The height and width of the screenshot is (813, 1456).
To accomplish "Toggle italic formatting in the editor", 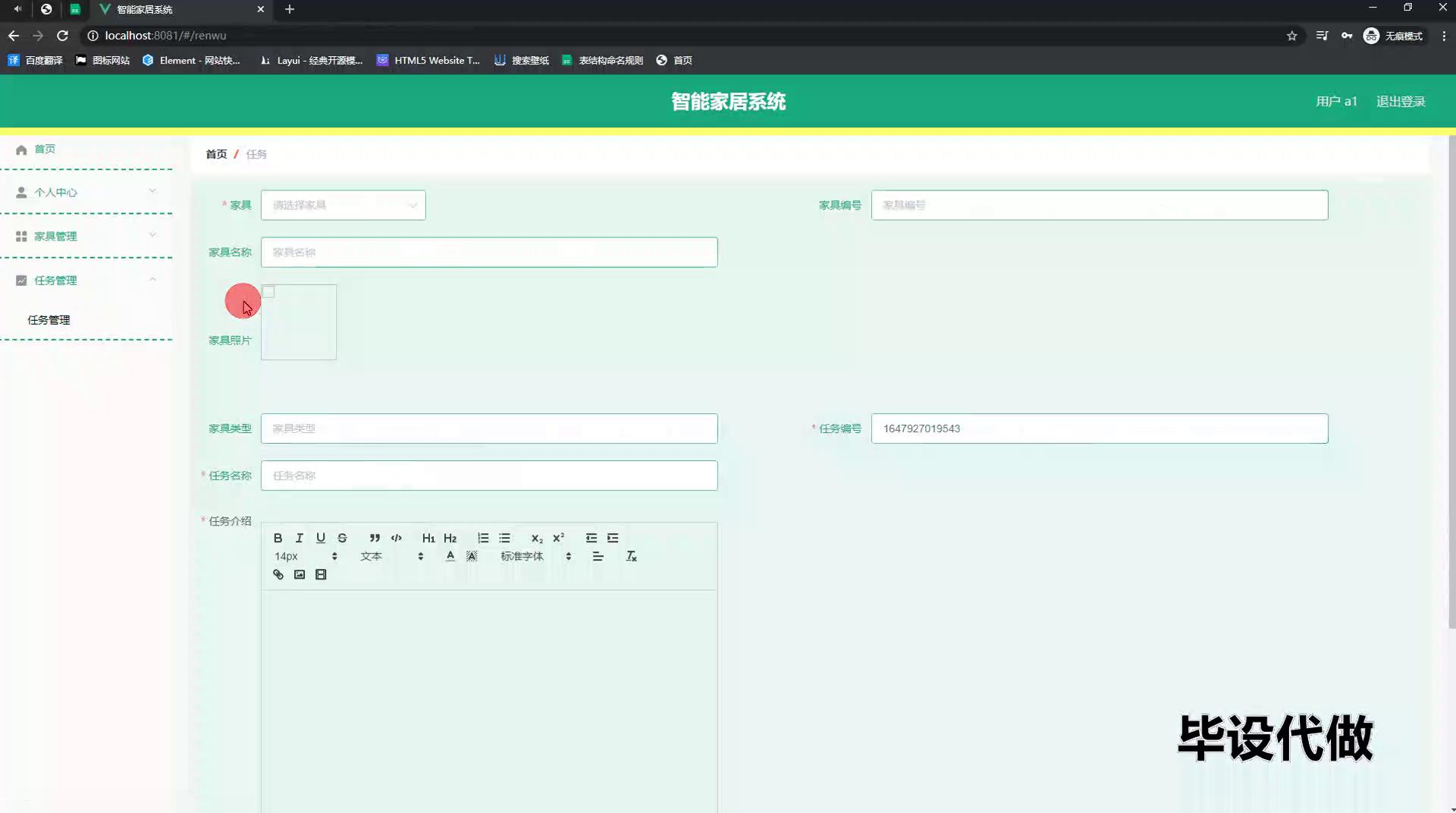I will click(x=300, y=538).
